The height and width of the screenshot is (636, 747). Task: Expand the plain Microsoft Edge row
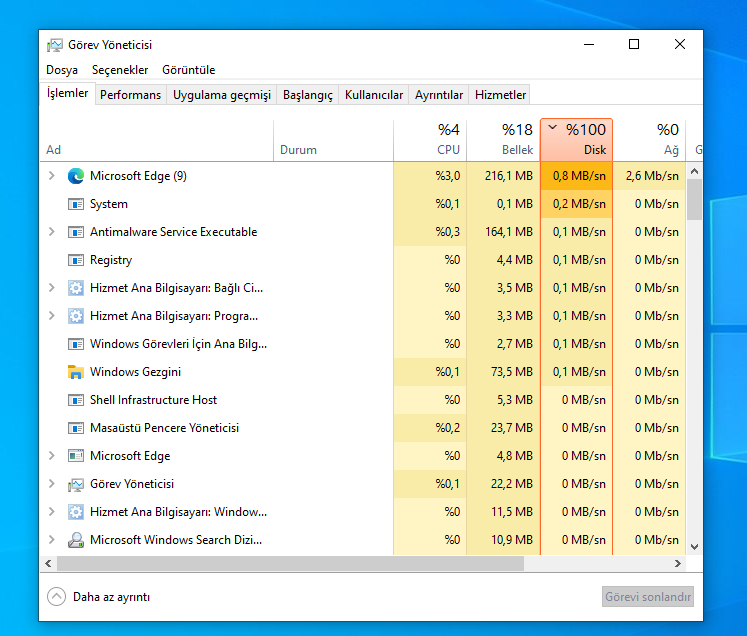pyautogui.click(x=51, y=456)
